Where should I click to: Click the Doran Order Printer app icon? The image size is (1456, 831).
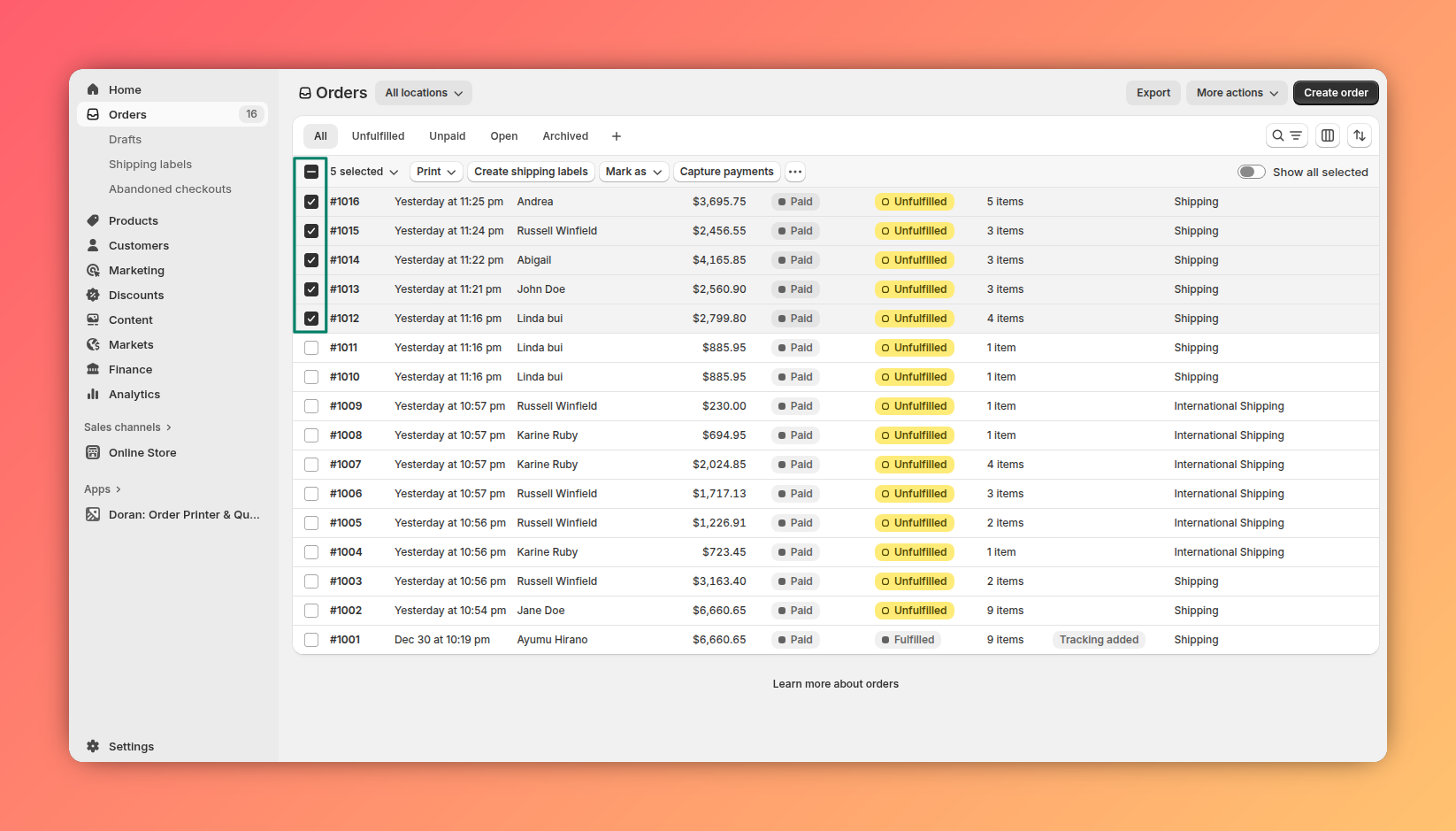pos(93,514)
